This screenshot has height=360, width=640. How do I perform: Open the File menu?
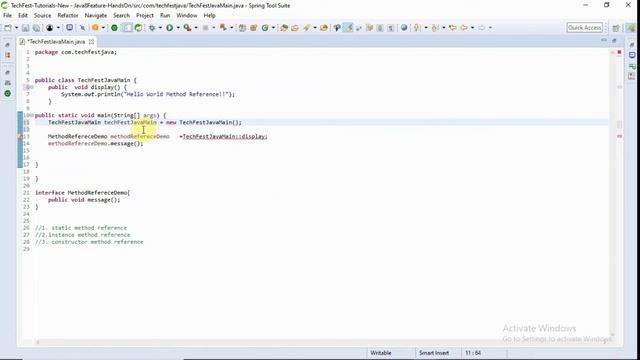7,16
